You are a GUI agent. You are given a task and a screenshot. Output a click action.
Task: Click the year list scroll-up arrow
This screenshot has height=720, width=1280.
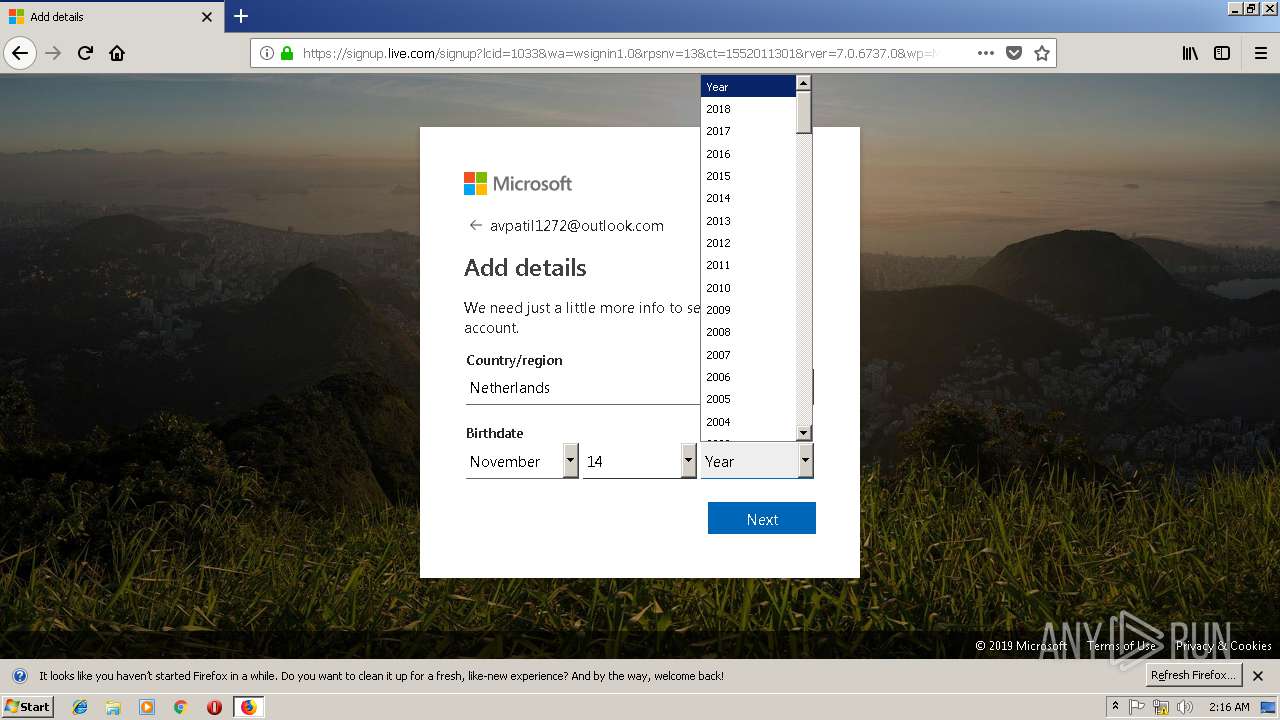click(x=803, y=83)
